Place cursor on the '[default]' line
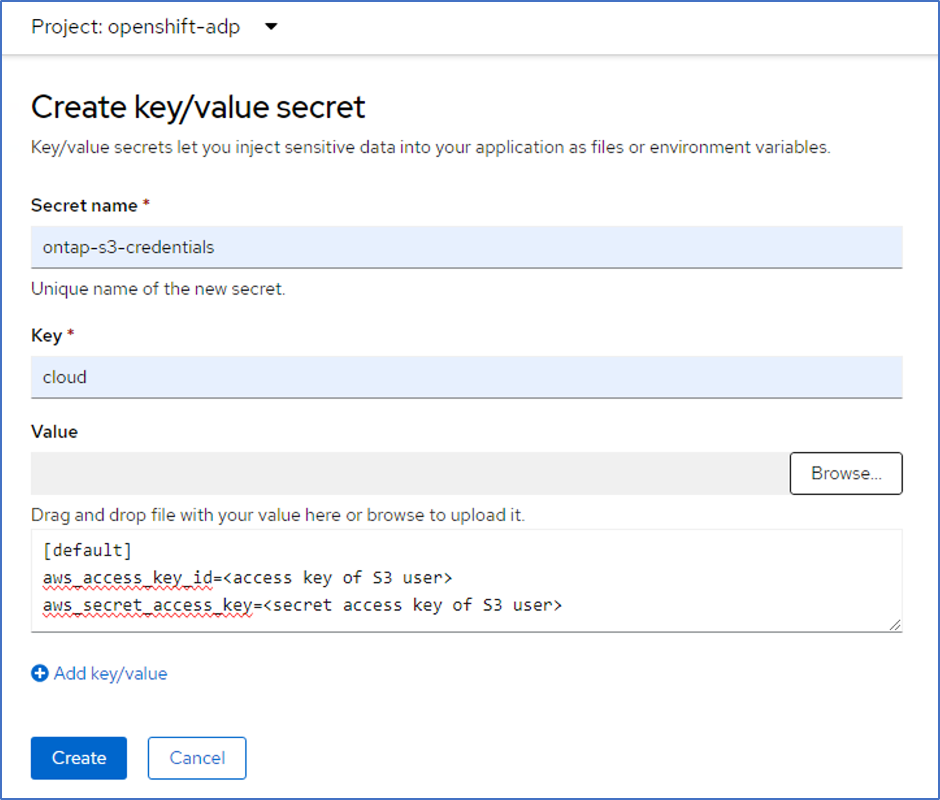The height and width of the screenshot is (800, 940). [88, 551]
